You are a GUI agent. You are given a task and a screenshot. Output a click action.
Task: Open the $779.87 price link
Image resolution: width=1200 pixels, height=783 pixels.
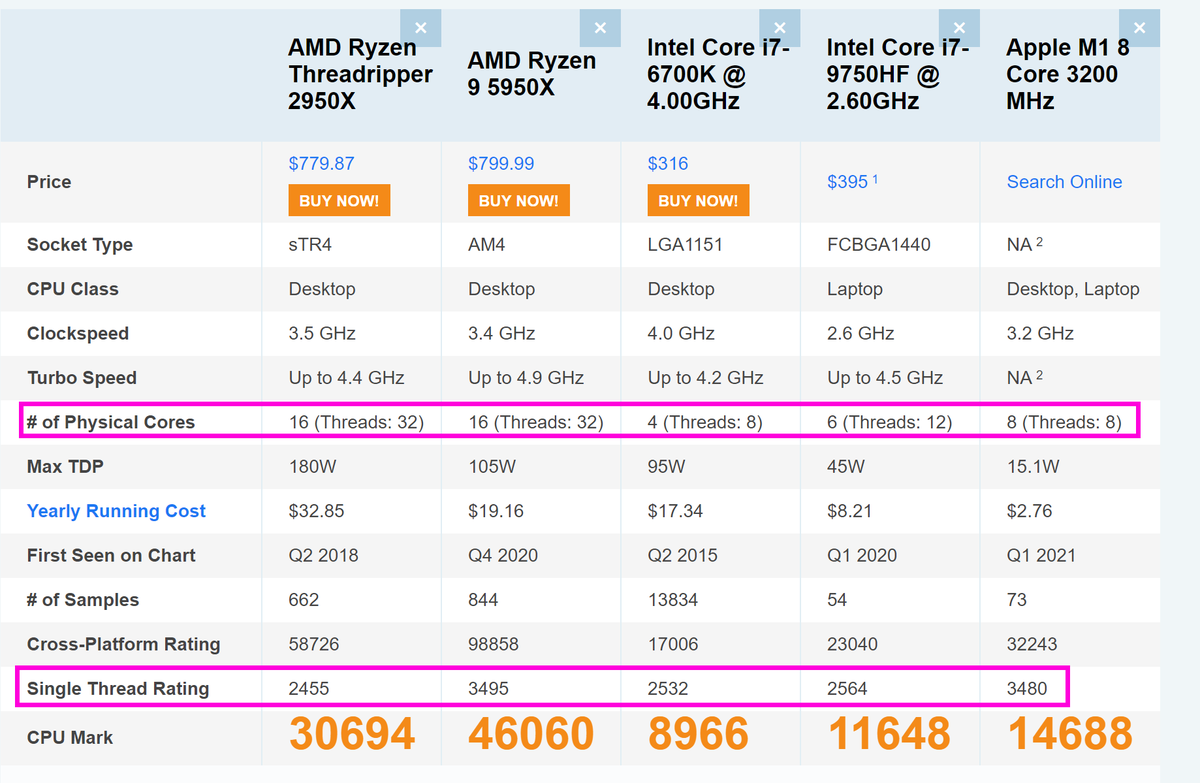(321, 163)
